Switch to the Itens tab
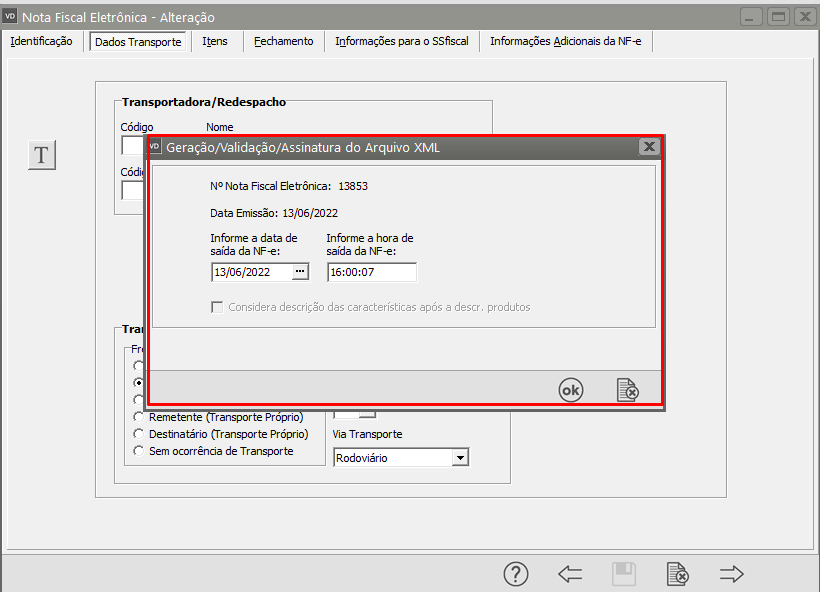Screen dimensions: 820x592 click(x=214, y=41)
